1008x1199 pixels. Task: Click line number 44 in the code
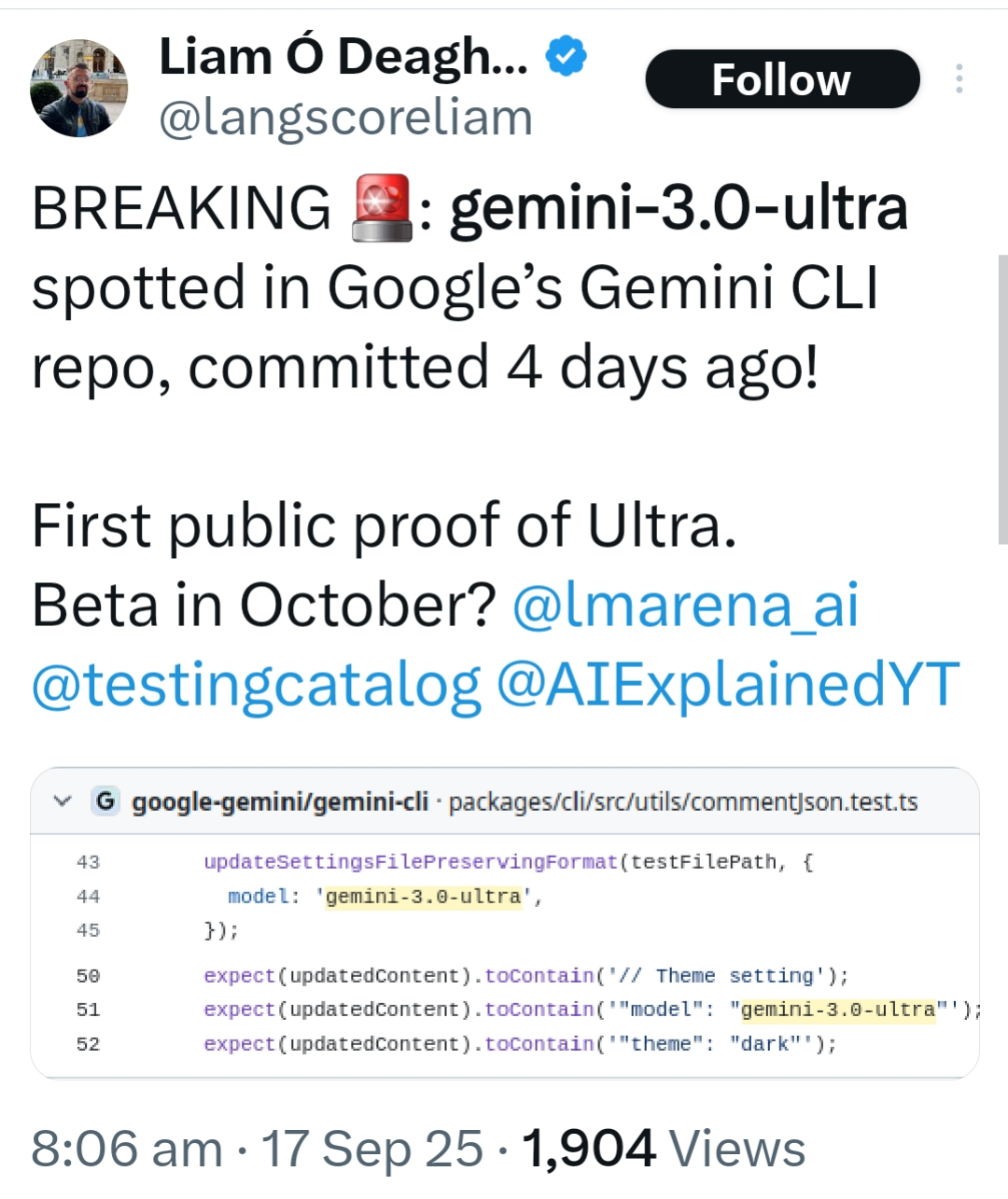(89, 897)
